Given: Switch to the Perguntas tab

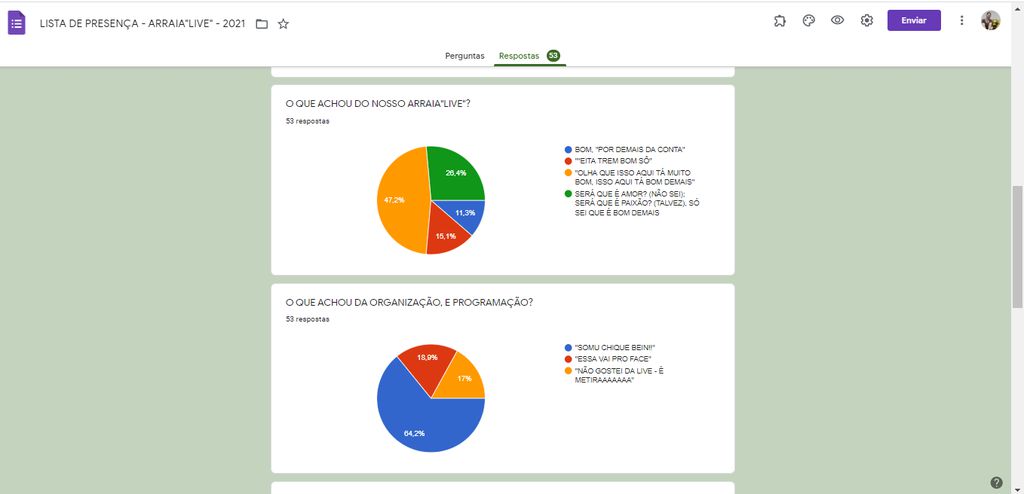Looking at the screenshot, I should [465, 56].
